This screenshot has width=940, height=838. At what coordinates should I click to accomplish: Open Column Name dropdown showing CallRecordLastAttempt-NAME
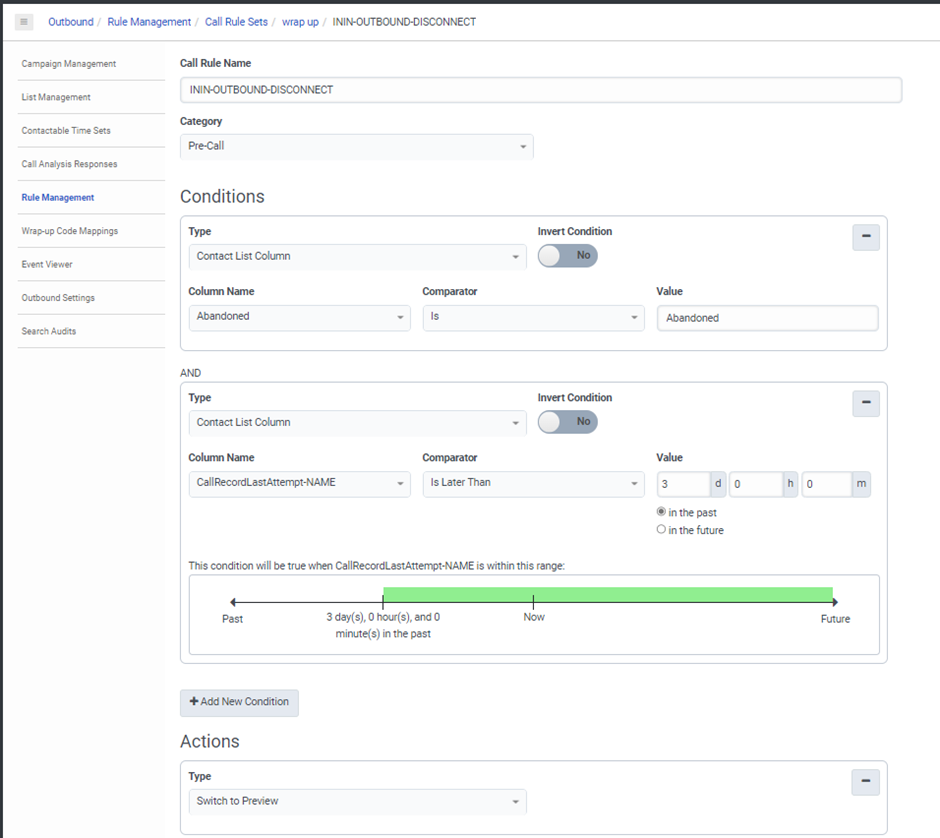point(299,483)
